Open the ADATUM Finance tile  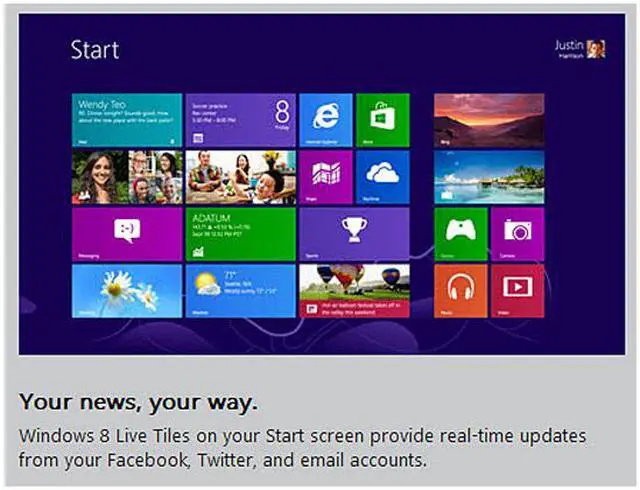point(241,234)
